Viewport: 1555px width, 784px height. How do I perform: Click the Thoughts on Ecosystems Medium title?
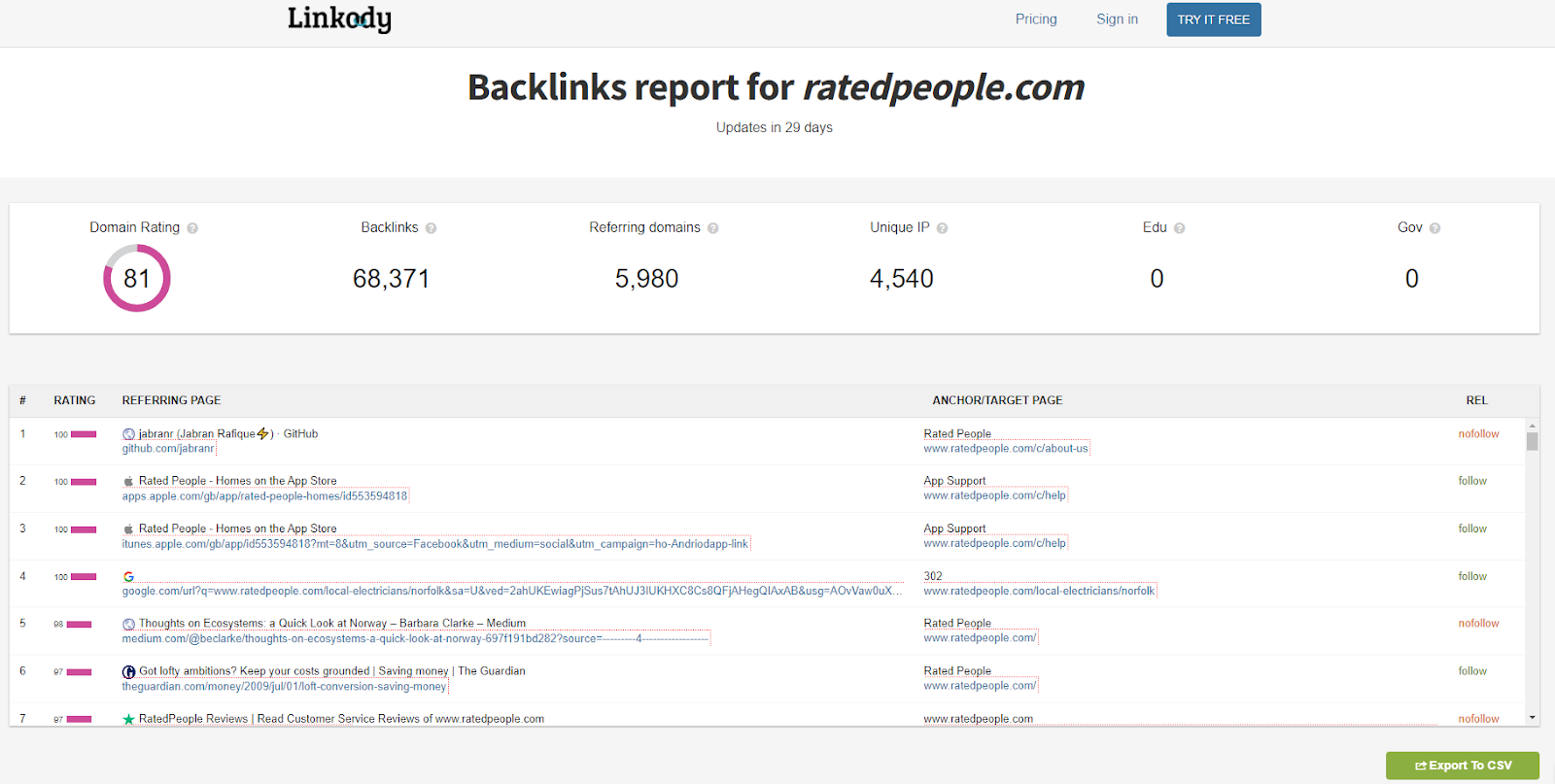click(x=332, y=624)
